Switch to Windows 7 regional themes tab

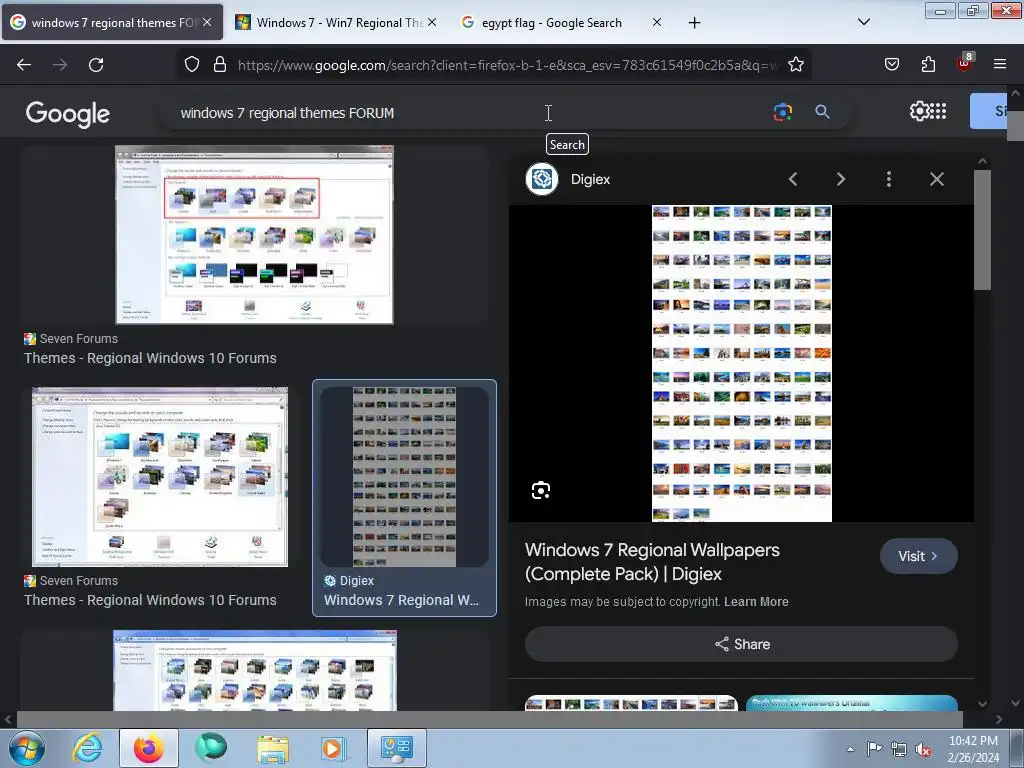coord(112,22)
